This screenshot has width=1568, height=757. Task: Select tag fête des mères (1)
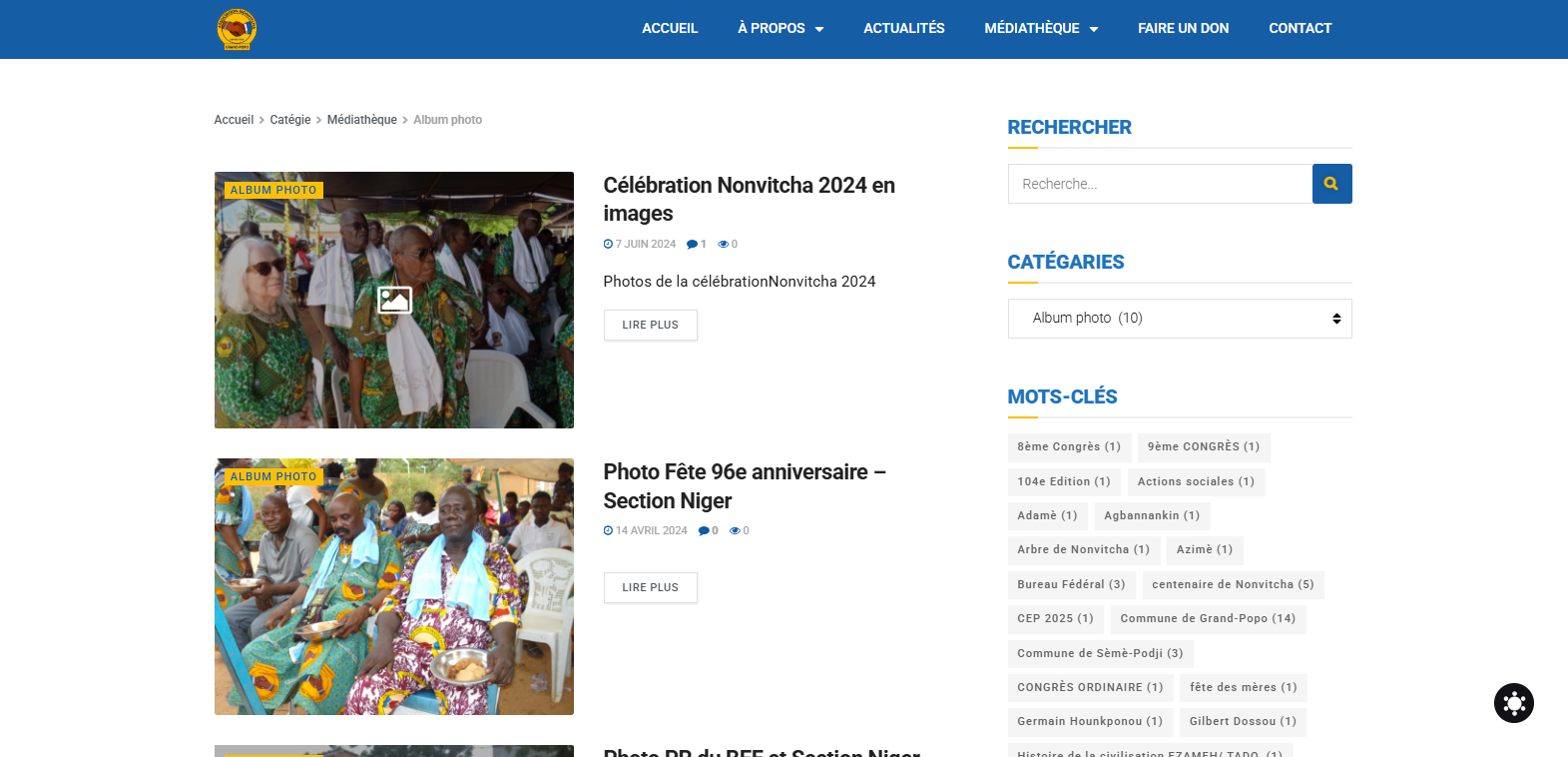click(x=1244, y=688)
